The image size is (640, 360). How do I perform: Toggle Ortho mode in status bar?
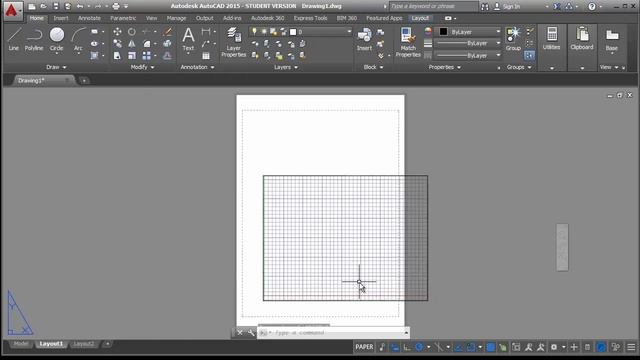(407, 347)
